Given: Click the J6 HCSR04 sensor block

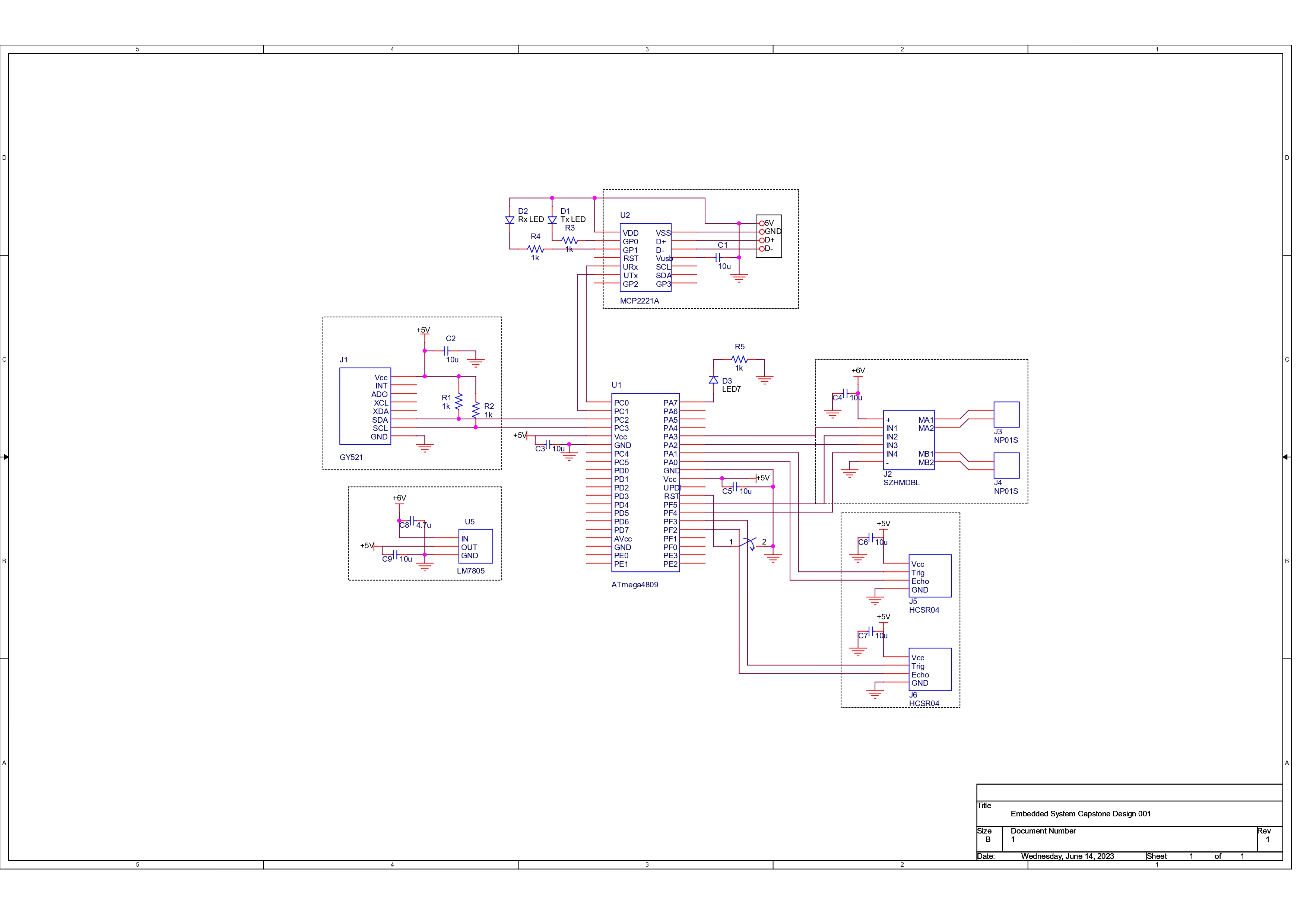Looking at the screenshot, I should pyautogui.click(x=930, y=670).
